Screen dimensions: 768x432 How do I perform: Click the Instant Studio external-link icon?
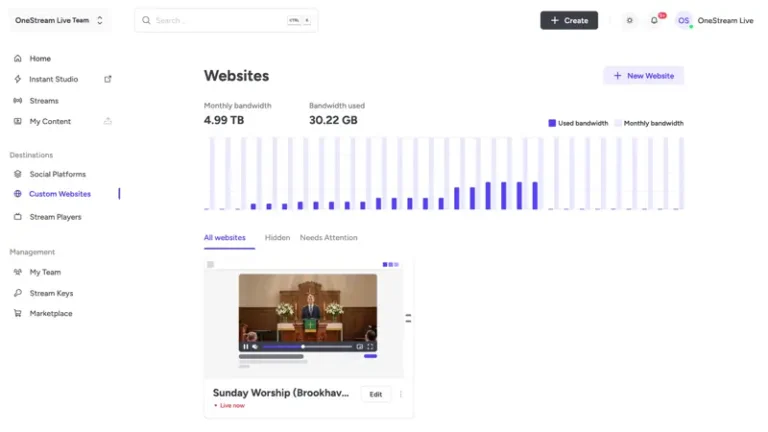click(108, 79)
